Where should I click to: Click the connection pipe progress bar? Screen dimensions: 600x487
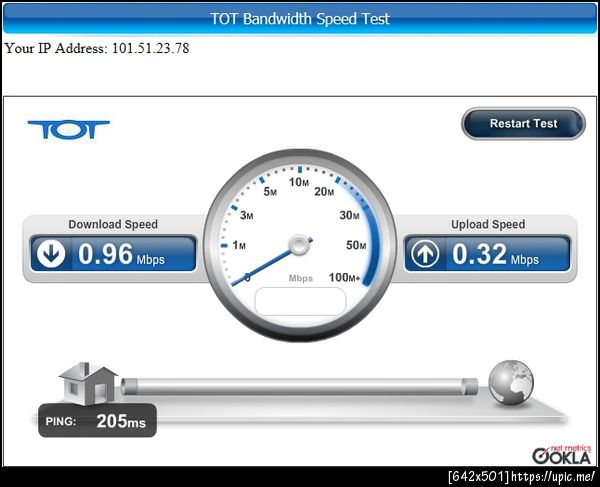[300, 386]
